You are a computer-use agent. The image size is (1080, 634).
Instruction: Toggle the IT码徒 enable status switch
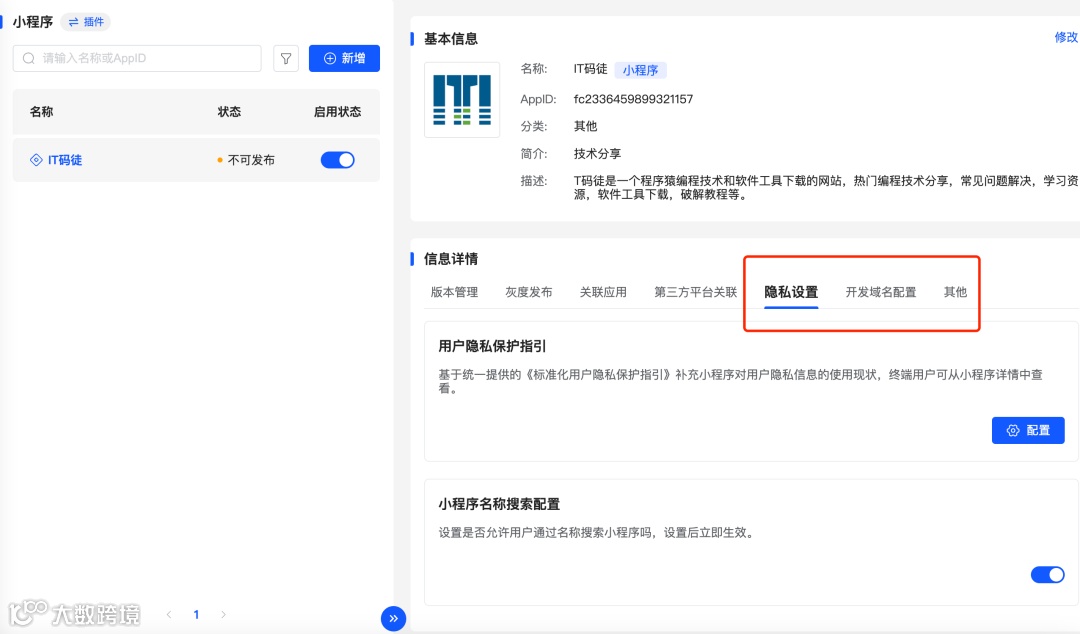(x=338, y=160)
